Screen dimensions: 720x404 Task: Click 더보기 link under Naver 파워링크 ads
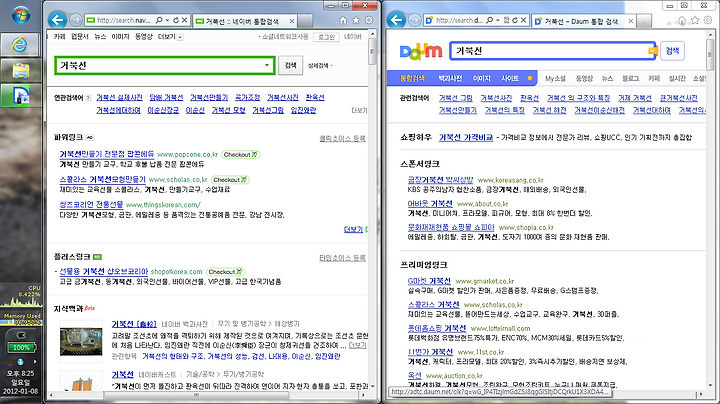(x=354, y=229)
